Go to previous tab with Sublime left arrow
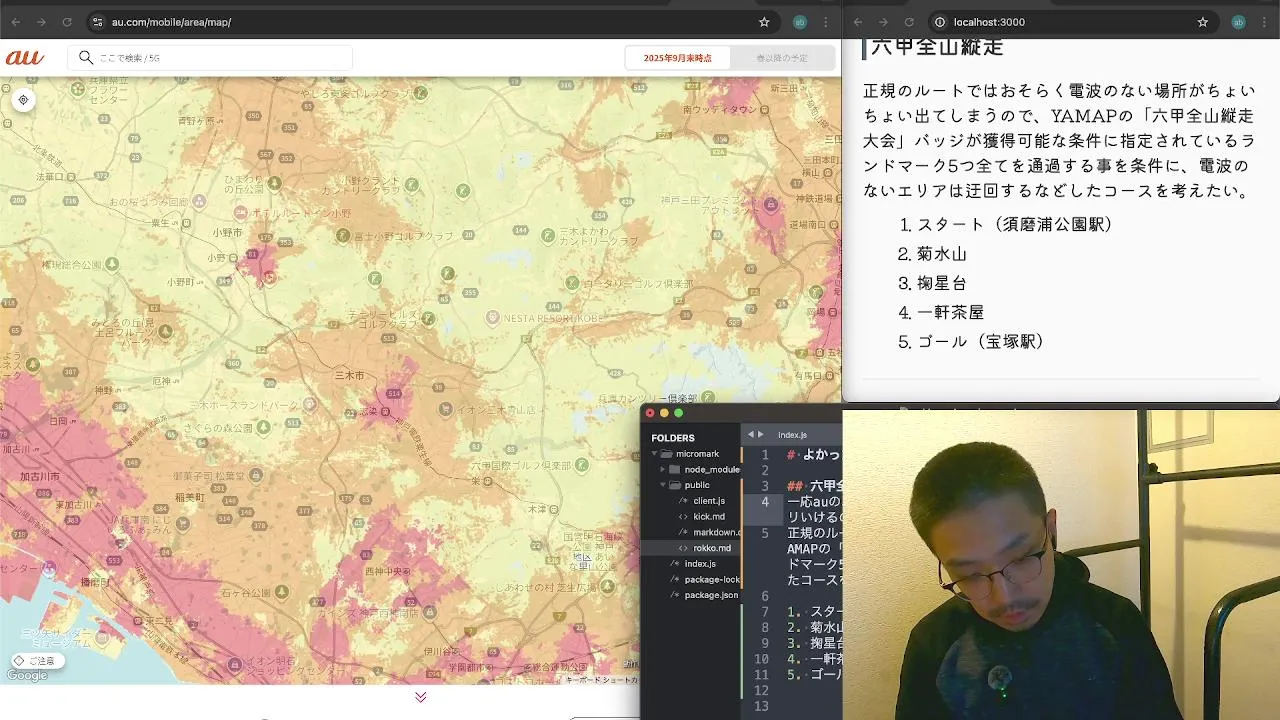This screenshot has height=720, width=1280. coord(750,435)
